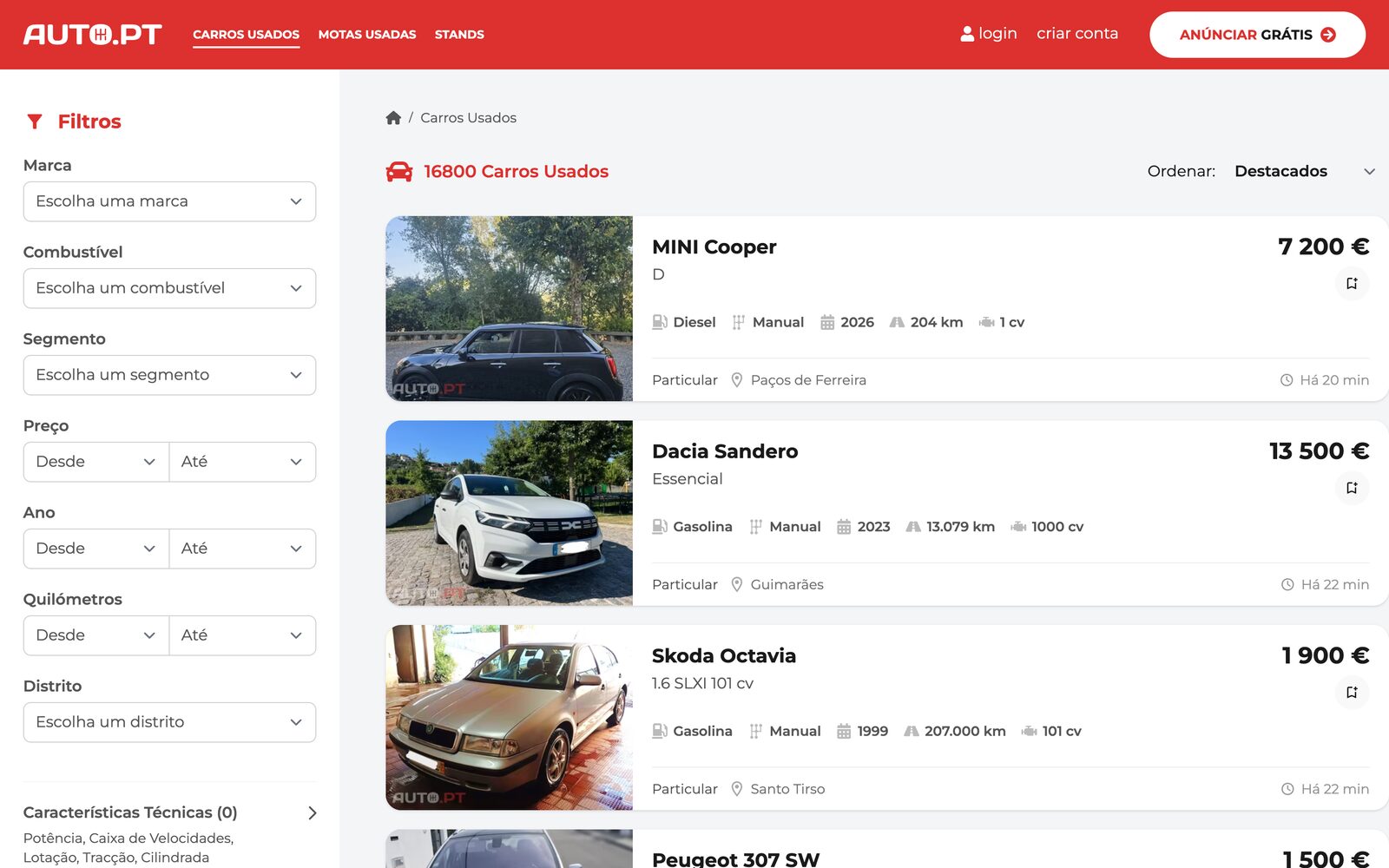Click the red Filtros funnel icon

tap(35, 122)
